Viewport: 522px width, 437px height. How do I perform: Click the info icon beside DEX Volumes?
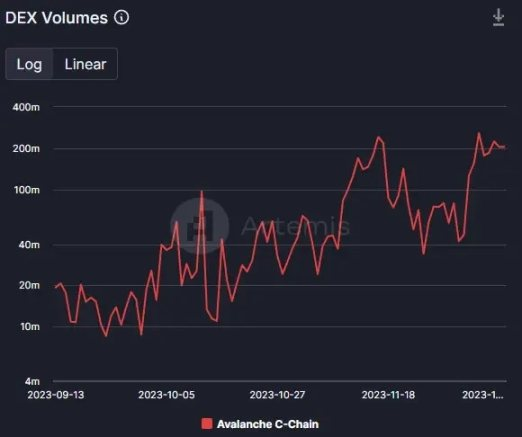pos(121,17)
